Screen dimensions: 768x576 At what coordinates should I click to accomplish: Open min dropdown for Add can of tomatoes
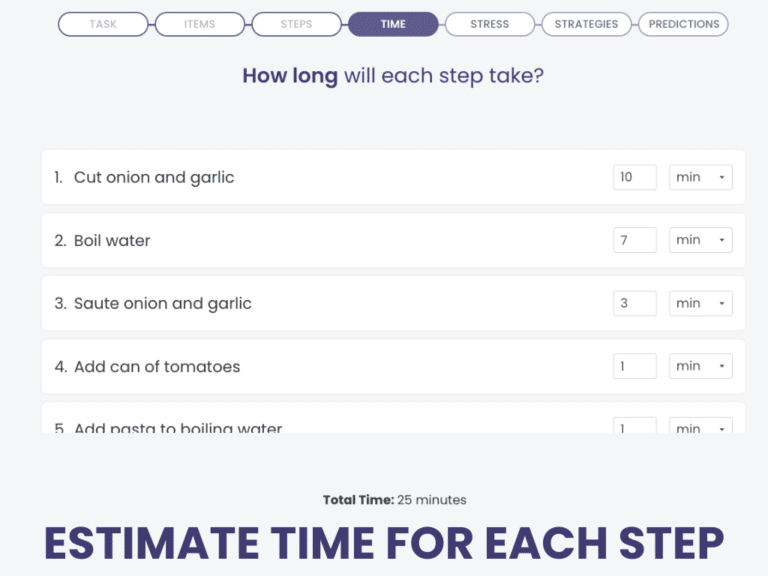pyautogui.click(x=701, y=366)
